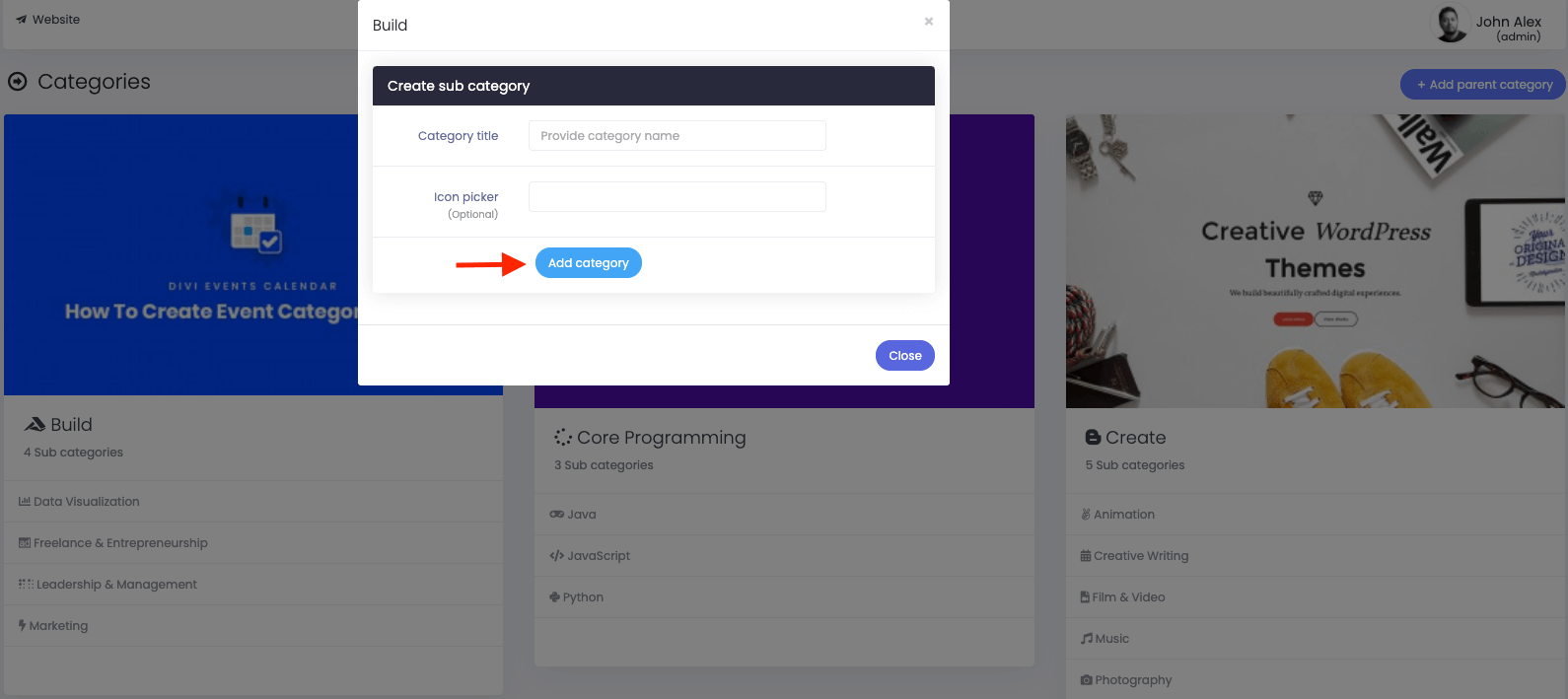The image size is (1568, 699).
Task: Click John Alex profile avatar
Action: click(1451, 24)
